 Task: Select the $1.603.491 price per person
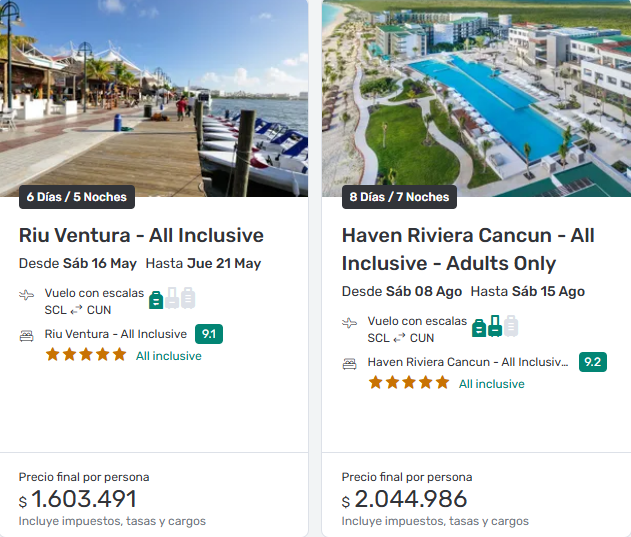coord(78,500)
